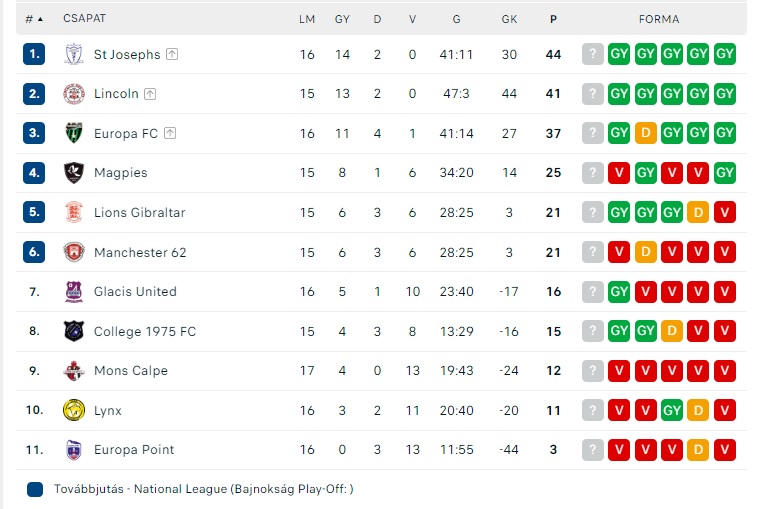Click the green GY badge in Lynx row
The height and width of the screenshot is (509, 760).
[x=671, y=410]
